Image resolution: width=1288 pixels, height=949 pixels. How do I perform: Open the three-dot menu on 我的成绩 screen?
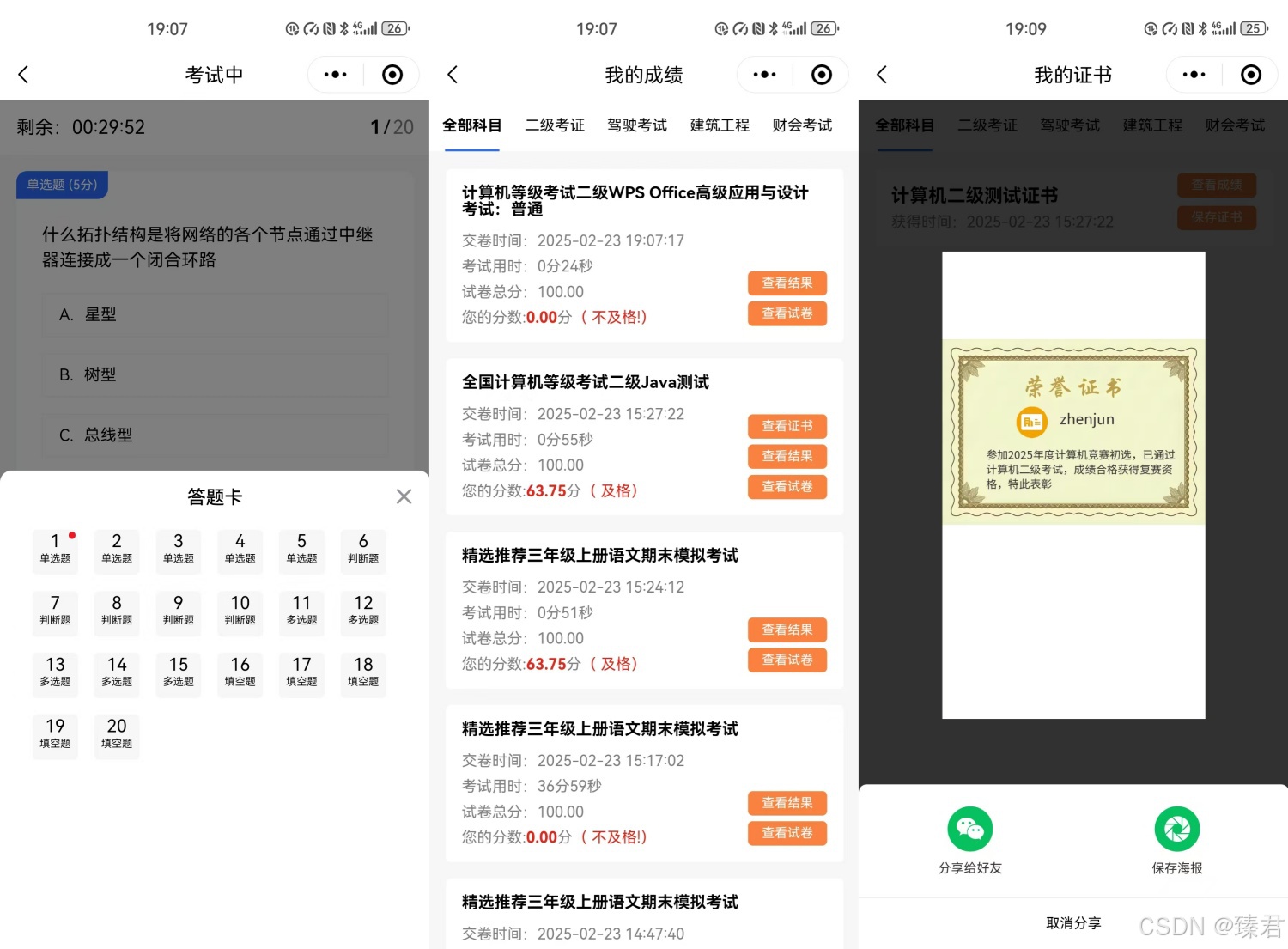(765, 75)
